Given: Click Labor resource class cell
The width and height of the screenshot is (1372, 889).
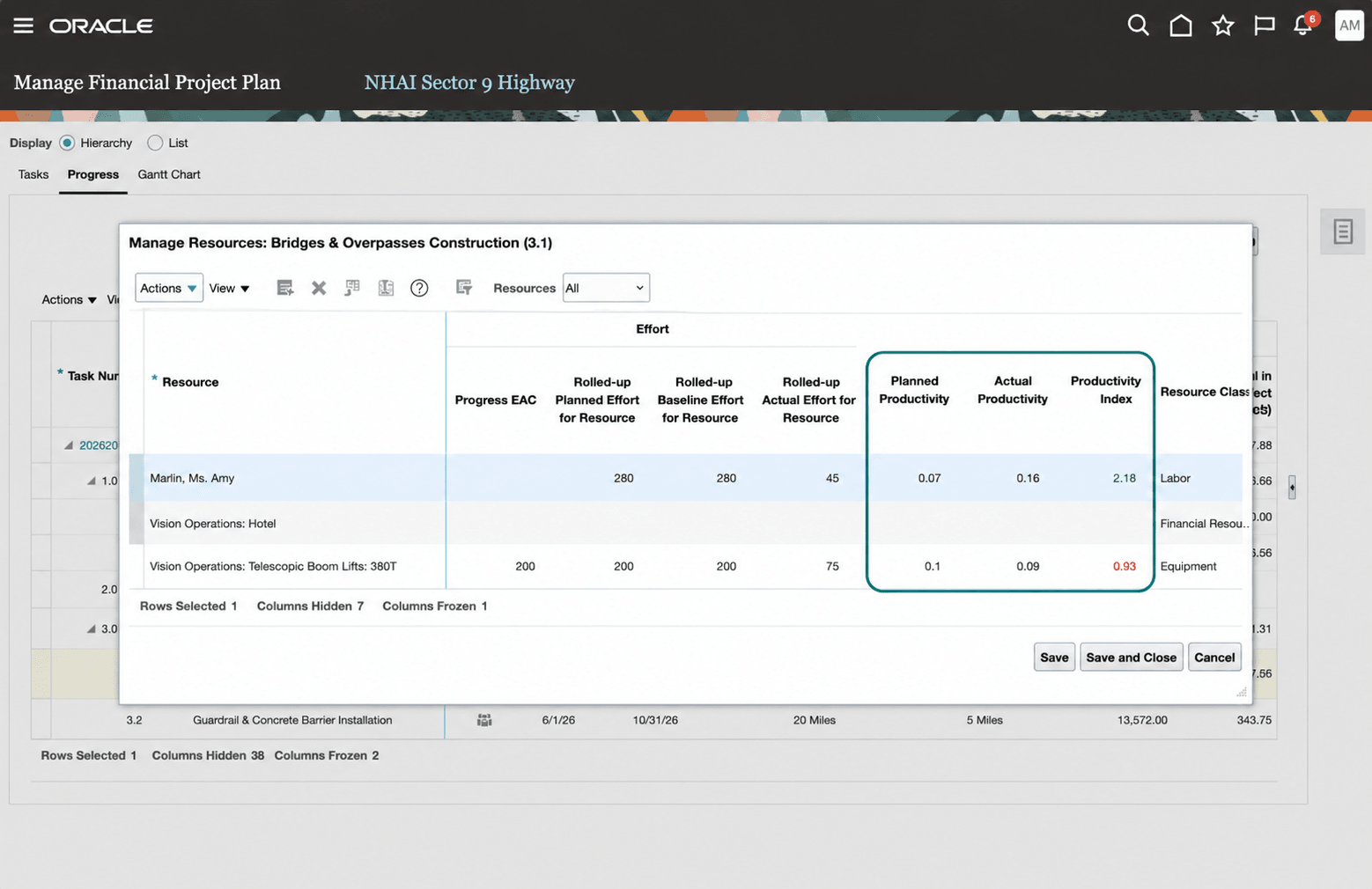Looking at the screenshot, I should (x=1175, y=478).
